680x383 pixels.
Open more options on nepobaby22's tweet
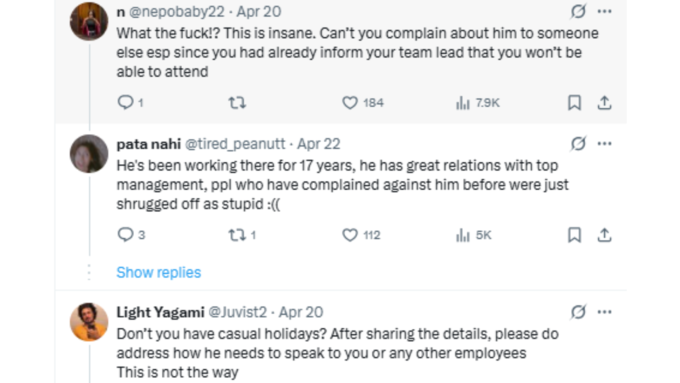coord(605,11)
